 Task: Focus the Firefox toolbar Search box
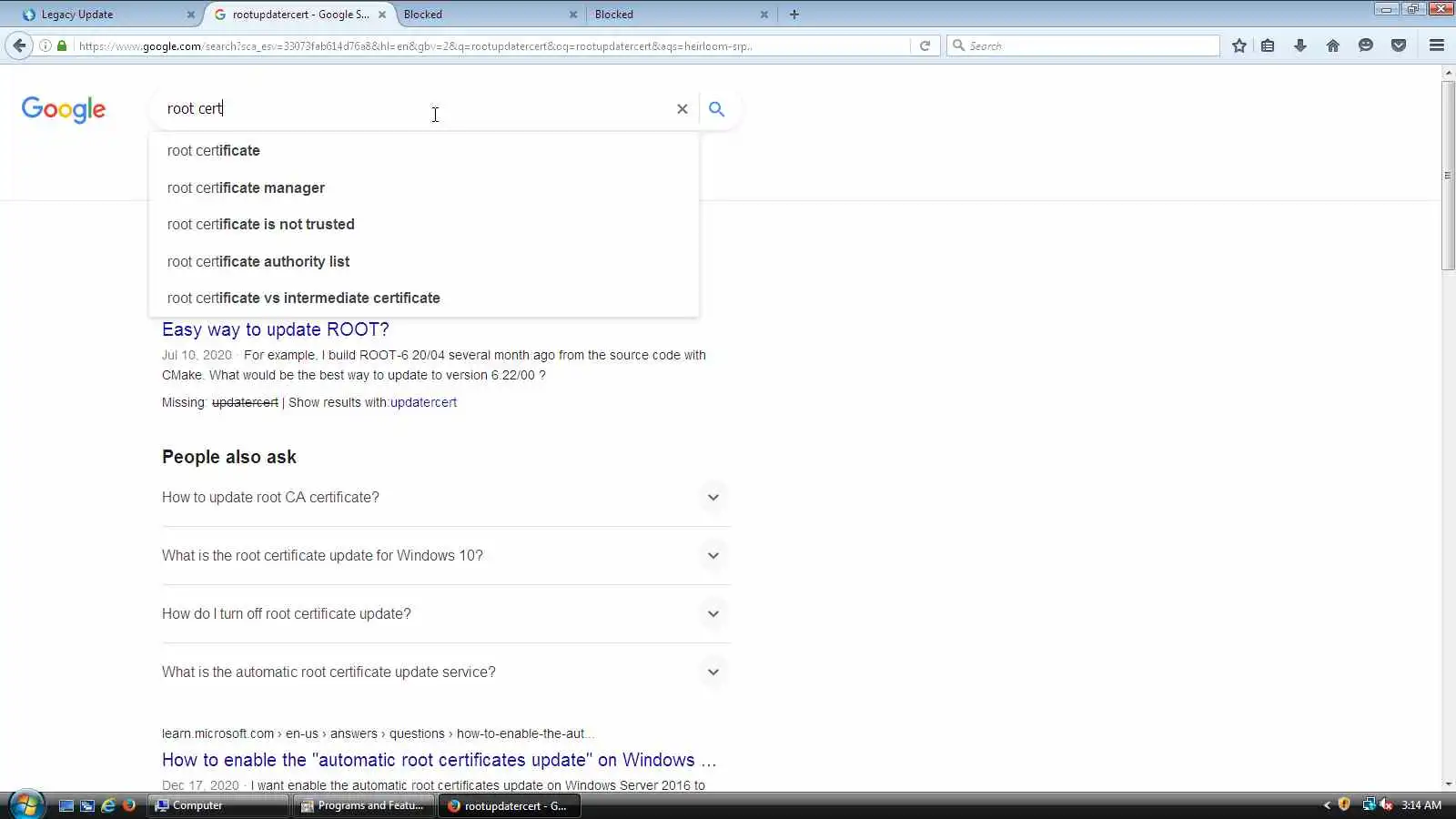1083,45
